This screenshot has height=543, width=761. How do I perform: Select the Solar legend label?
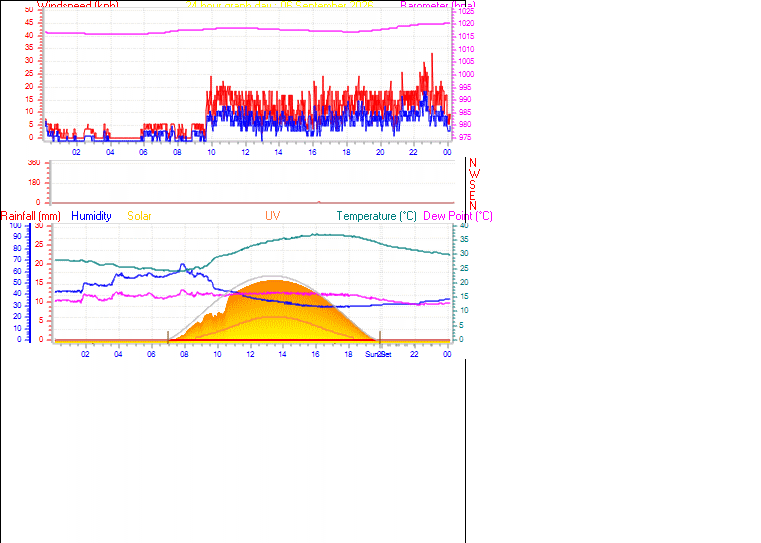coord(139,216)
